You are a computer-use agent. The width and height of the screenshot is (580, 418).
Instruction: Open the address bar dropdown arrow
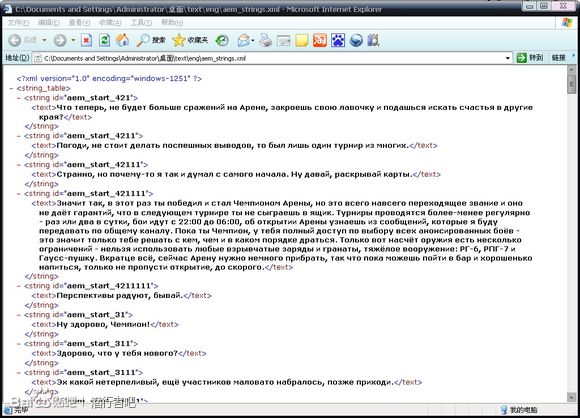pos(508,58)
